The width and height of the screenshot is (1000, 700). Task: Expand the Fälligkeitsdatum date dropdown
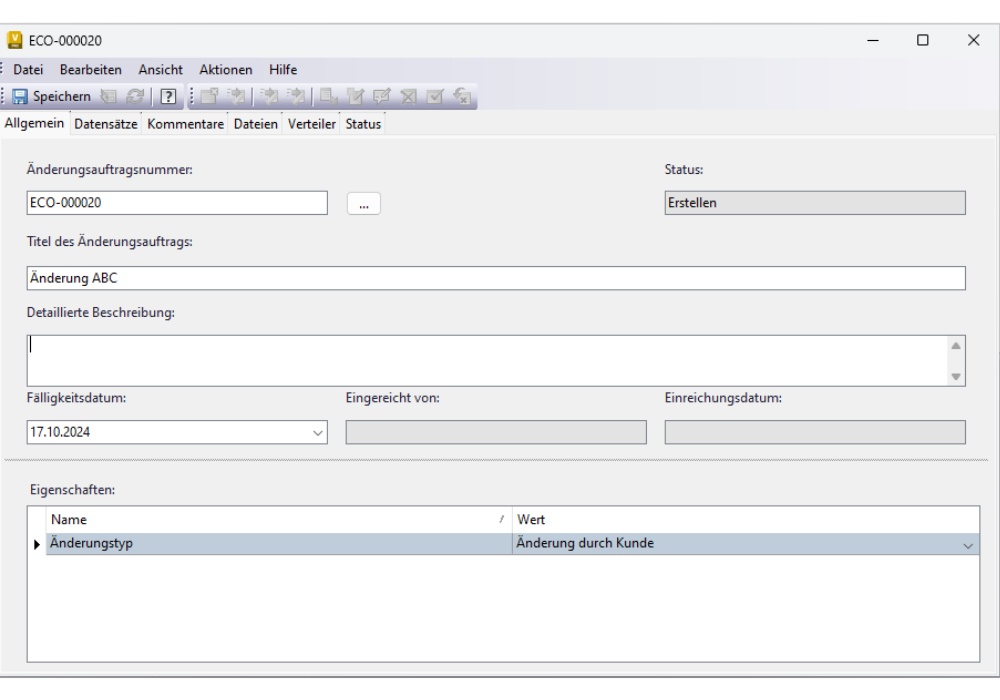click(x=318, y=433)
